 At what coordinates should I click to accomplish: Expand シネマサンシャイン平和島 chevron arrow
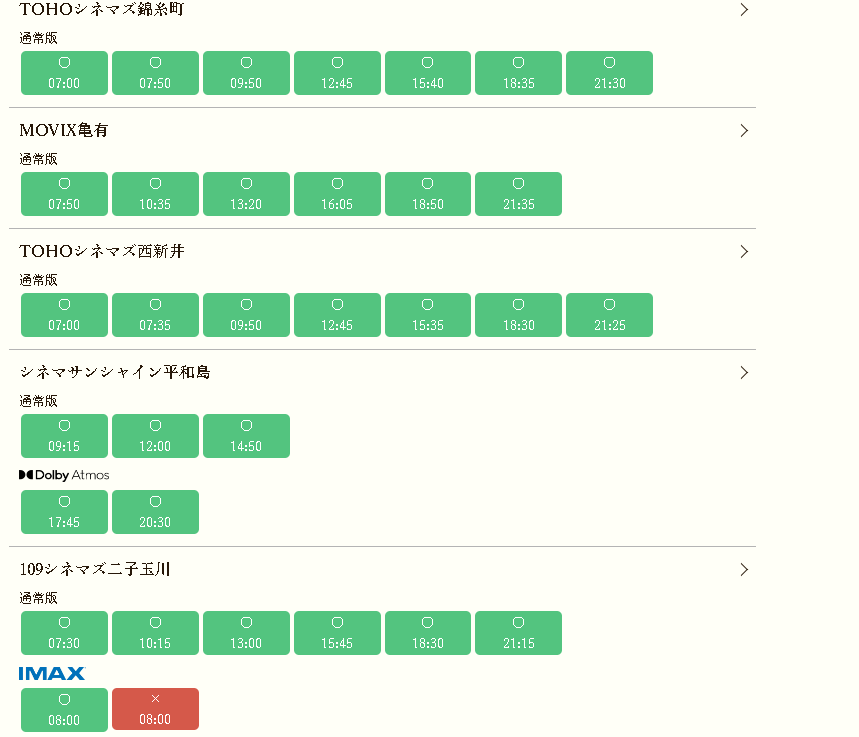(x=744, y=373)
